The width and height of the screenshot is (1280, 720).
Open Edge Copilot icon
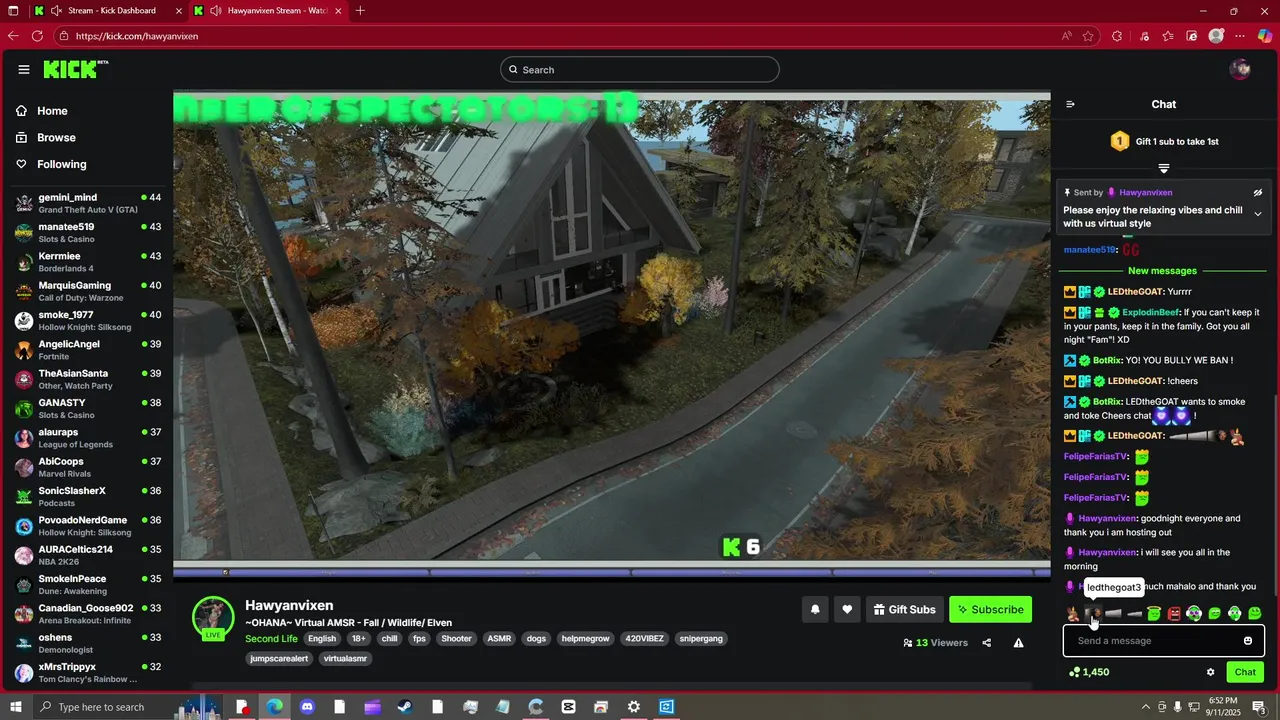point(1265,36)
